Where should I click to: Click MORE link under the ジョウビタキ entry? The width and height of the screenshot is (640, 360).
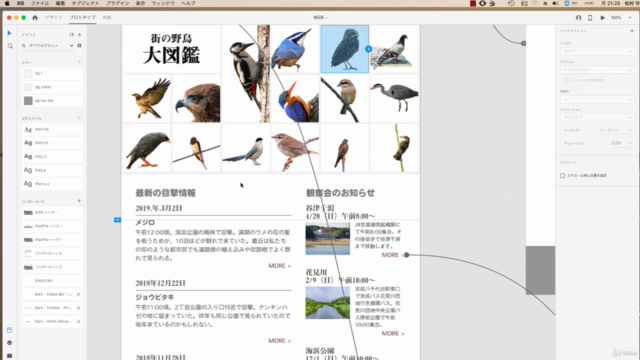pyautogui.click(x=280, y=340)
